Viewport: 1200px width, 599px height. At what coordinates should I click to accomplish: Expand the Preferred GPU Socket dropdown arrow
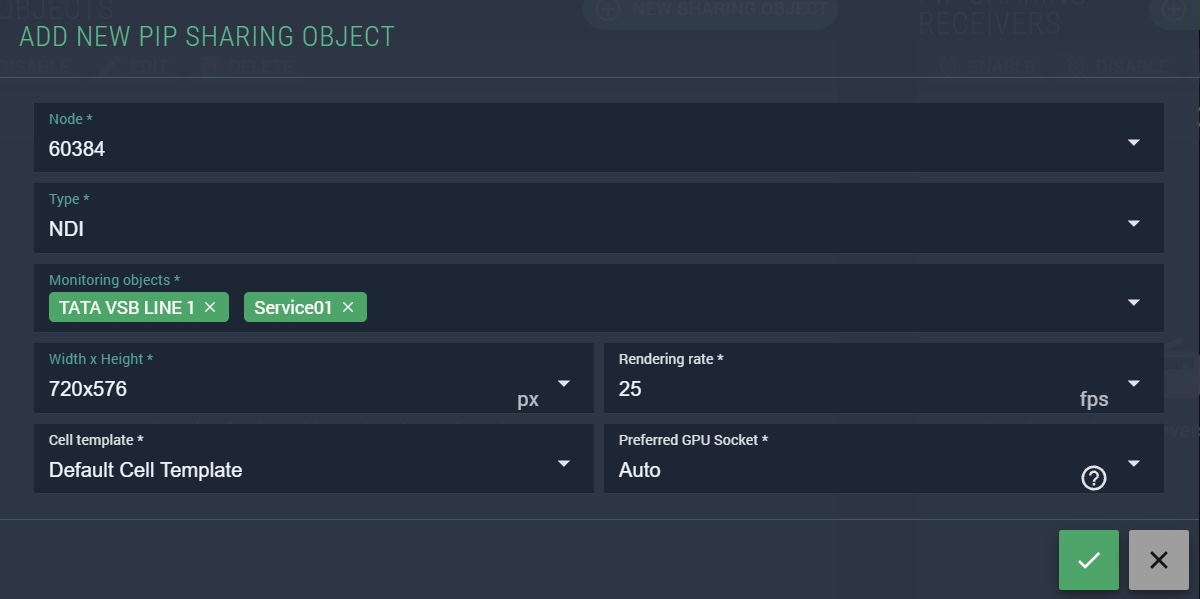(1134, 463)
